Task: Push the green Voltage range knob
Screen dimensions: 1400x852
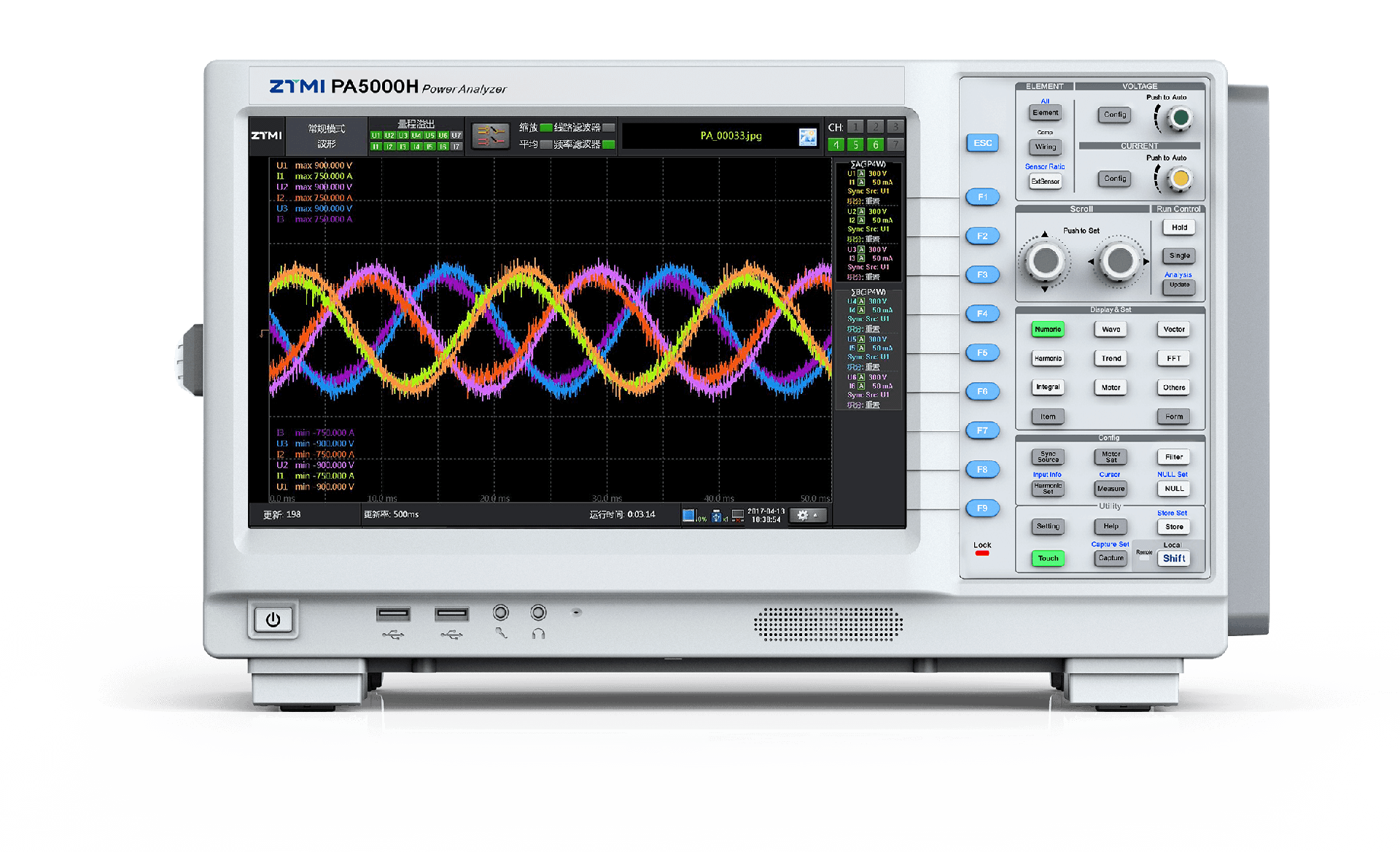Action: (x=1181, y=117)
